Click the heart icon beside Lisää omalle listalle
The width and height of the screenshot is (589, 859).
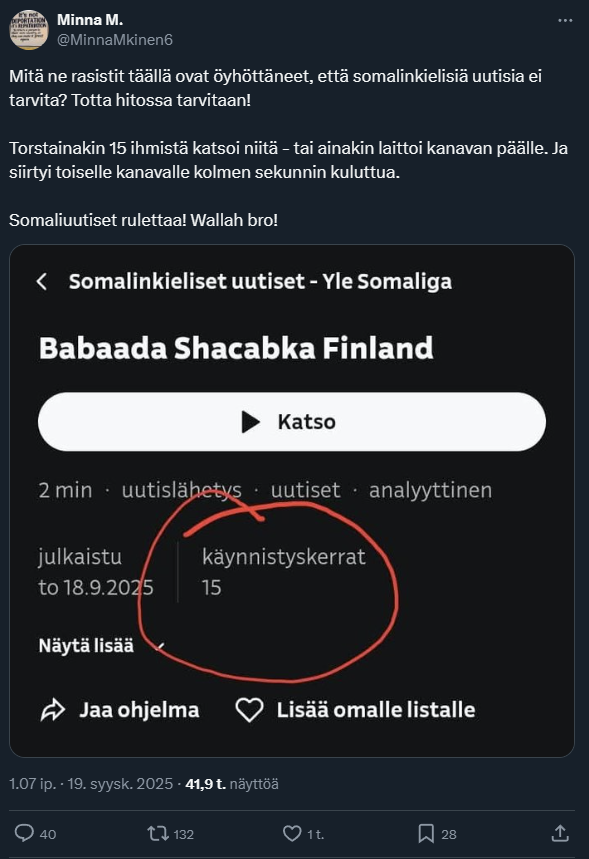point(249,710)
